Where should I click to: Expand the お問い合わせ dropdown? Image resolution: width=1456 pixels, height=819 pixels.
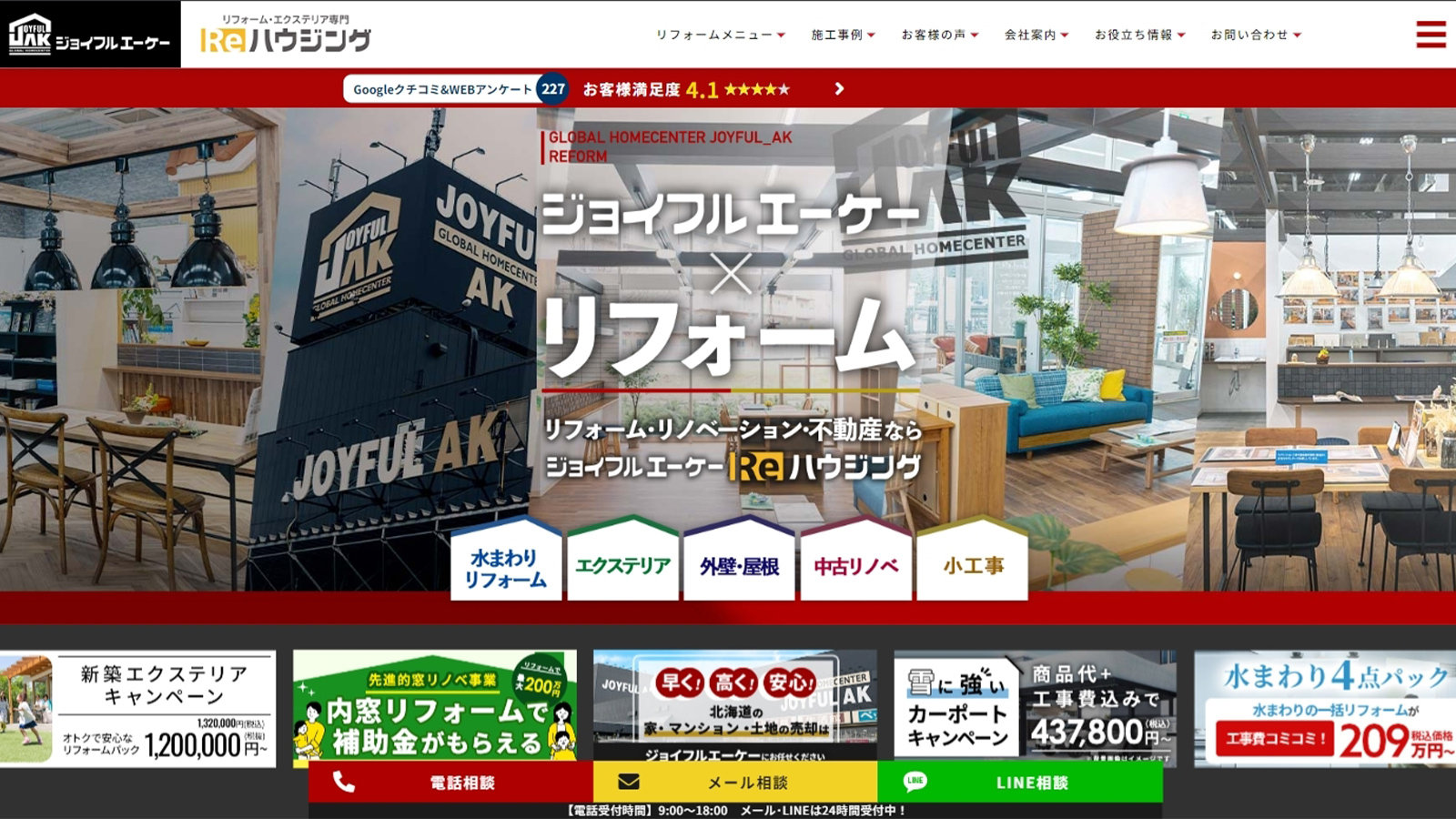[x=1256, y=35]
